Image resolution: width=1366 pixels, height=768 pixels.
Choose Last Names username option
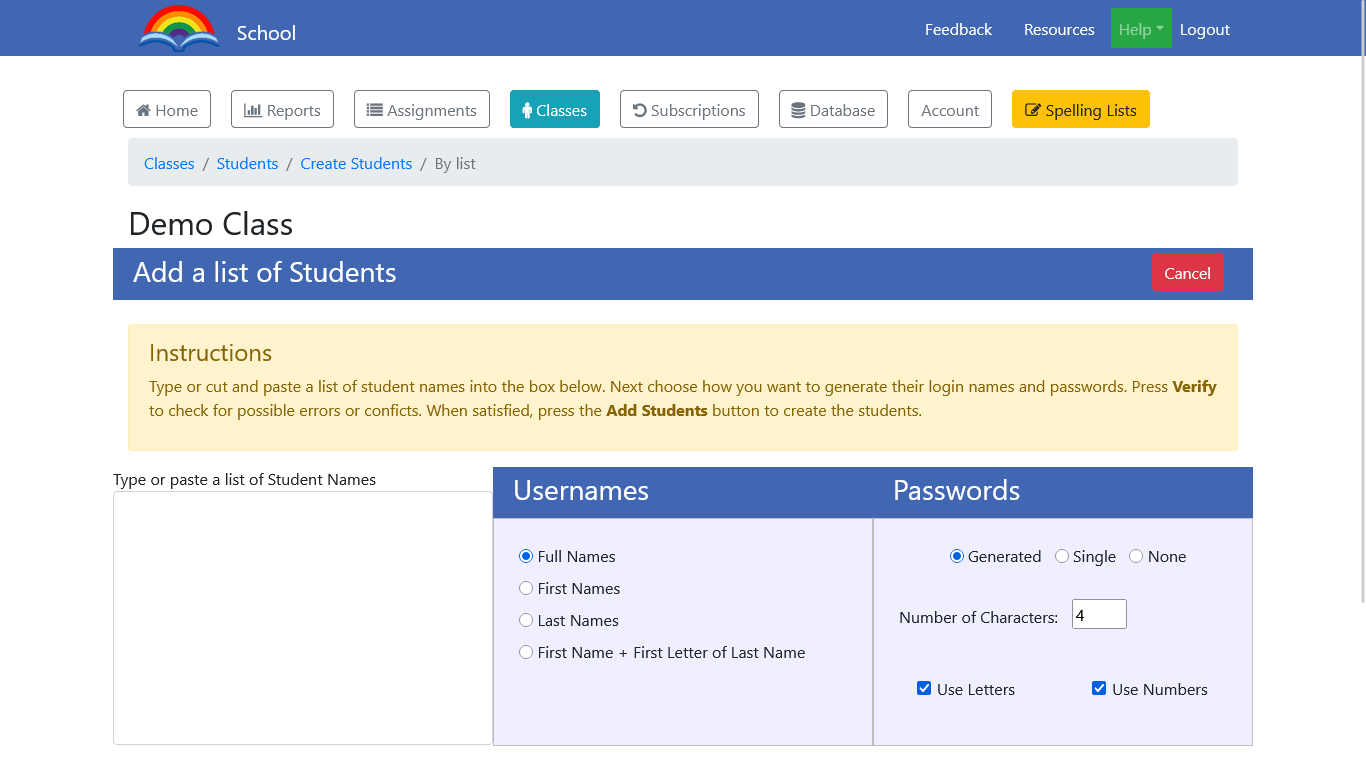tap(526, 620)
